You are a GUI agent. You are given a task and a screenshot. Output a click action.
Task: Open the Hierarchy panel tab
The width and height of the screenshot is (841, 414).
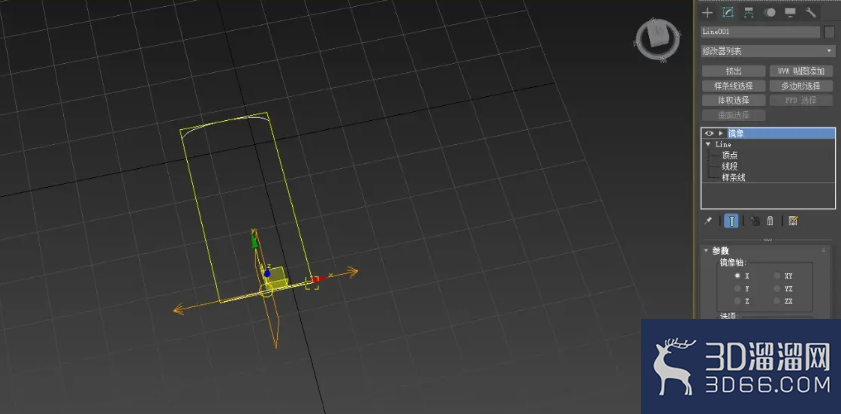[x=749, y=12]
